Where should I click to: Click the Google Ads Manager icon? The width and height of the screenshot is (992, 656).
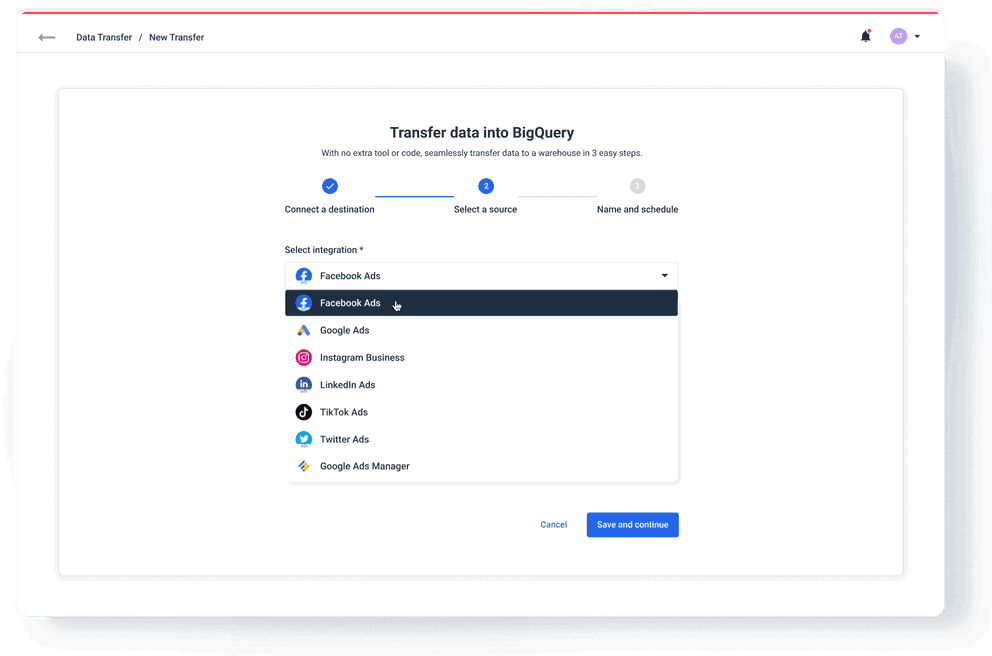click(x=303, y=465)
